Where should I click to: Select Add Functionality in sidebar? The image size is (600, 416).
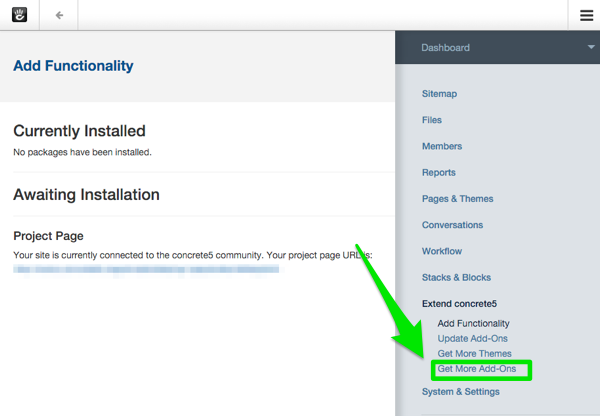coord(473,323)
